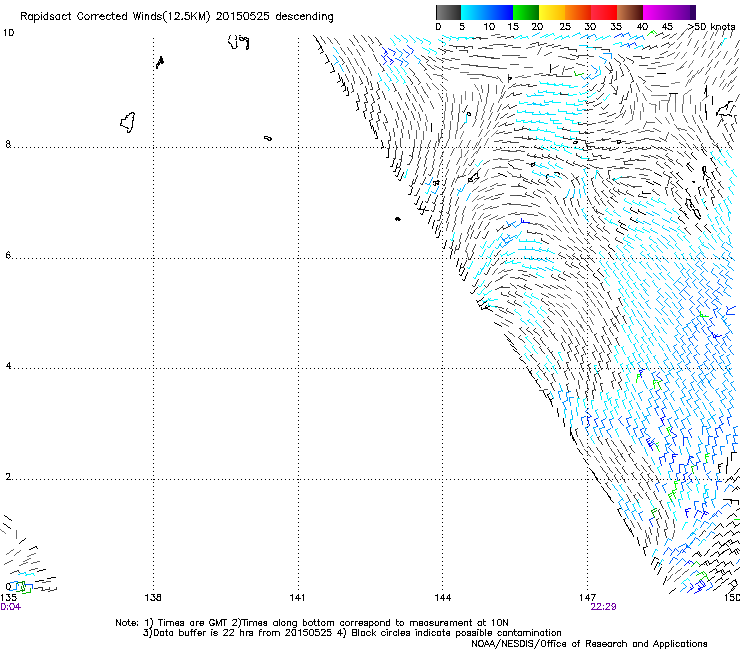This screenshot has width=740, height=650.
Task: Click the NOAA/NESDIS Office of Research credit
Action: pyautogui.click(x=589, y=644)
